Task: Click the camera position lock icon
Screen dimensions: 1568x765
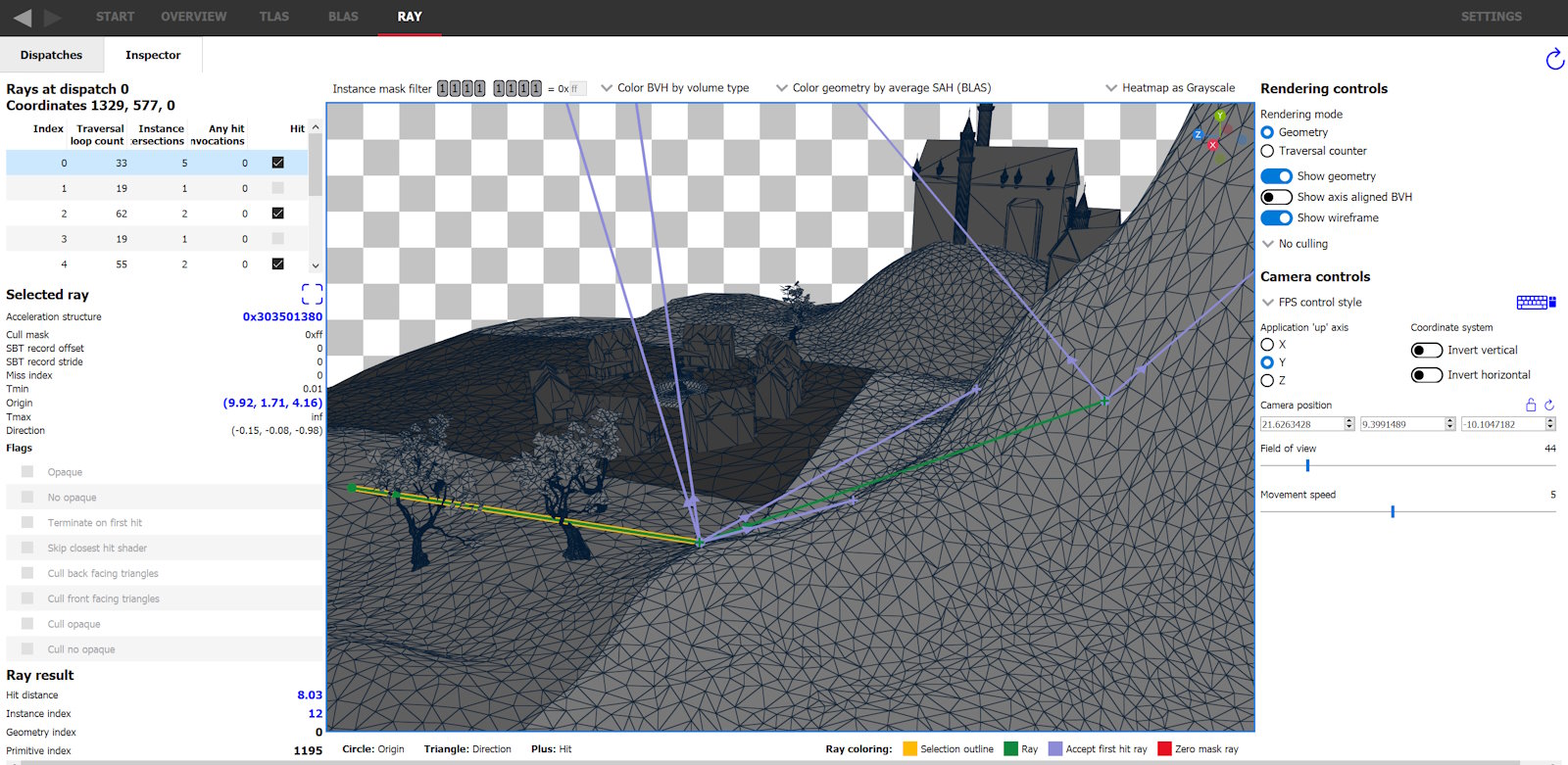Action: click(1531, 405)
